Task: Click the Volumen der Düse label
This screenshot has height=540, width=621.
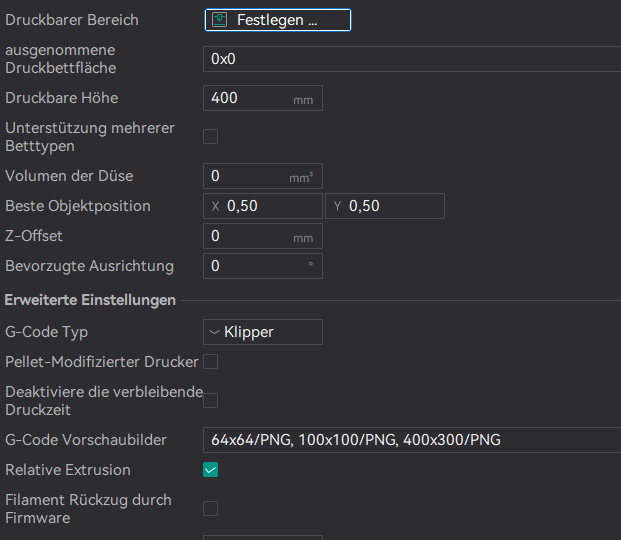Action: pos(69,176)
